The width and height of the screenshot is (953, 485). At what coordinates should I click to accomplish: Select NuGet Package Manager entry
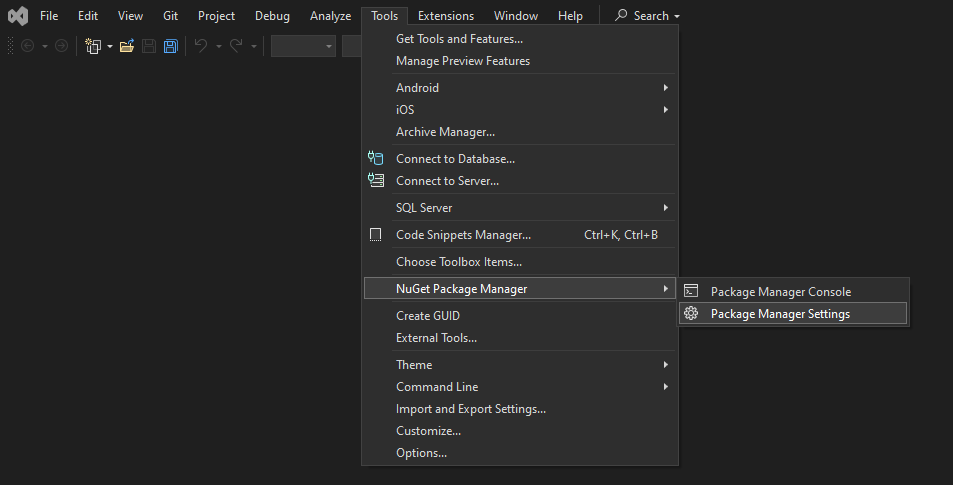(x=520, y=289)
